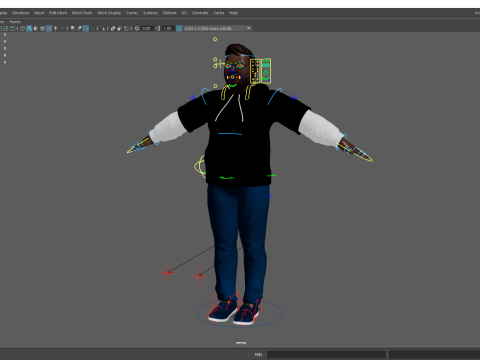Toggle textured display in viewport

click(49, 28)
